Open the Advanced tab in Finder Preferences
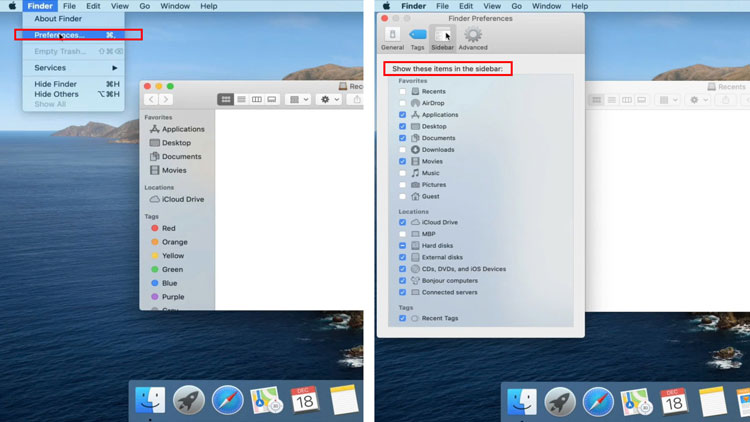The height and width of the screenshot is (422, 750). (473, 38)
